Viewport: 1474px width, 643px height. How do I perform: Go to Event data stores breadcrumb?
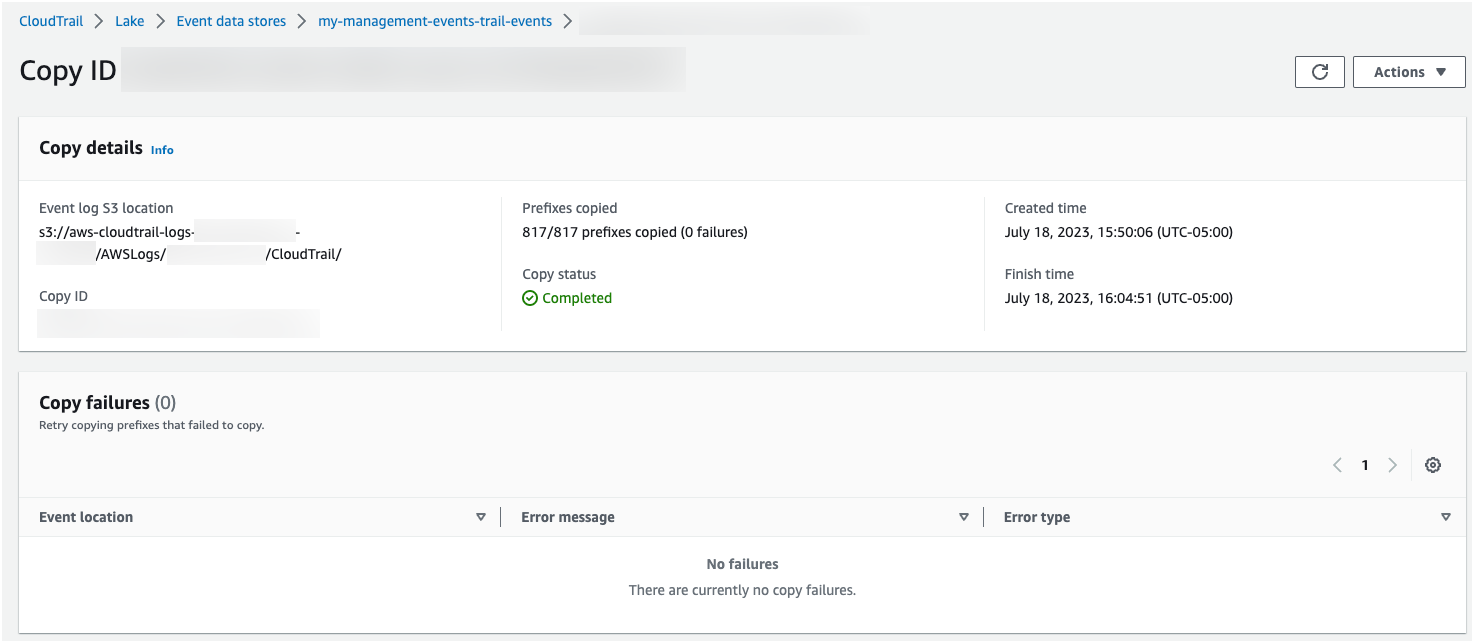coord(231,21)
